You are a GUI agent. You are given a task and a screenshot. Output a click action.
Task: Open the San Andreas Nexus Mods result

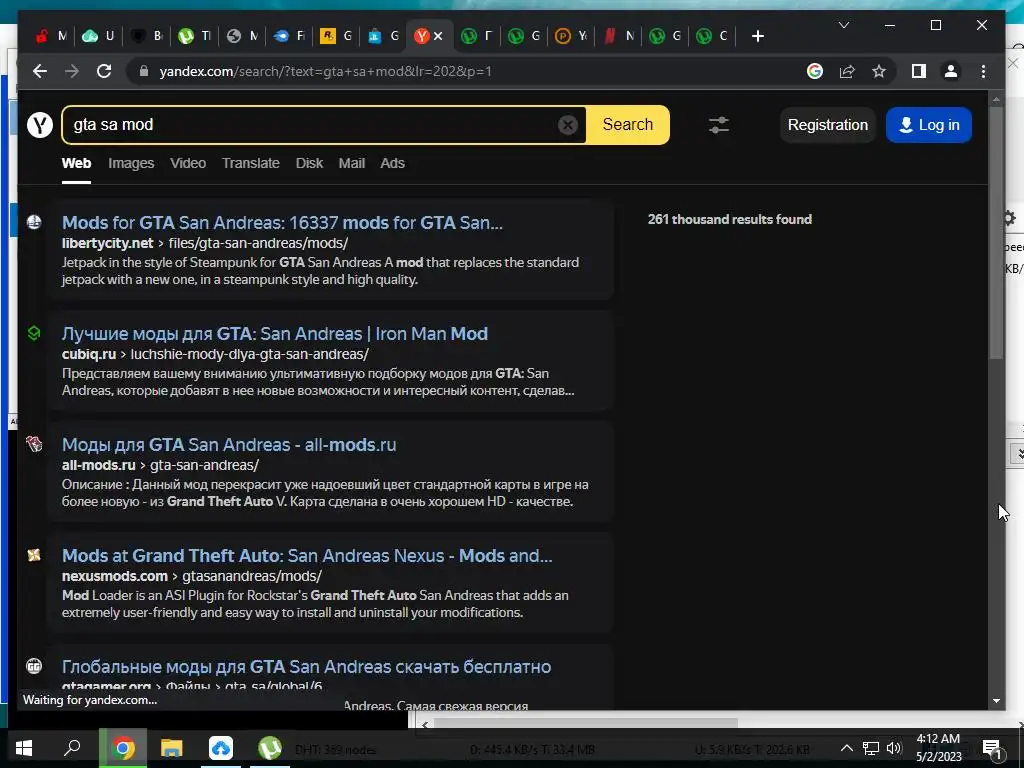(x=307, y=556)
